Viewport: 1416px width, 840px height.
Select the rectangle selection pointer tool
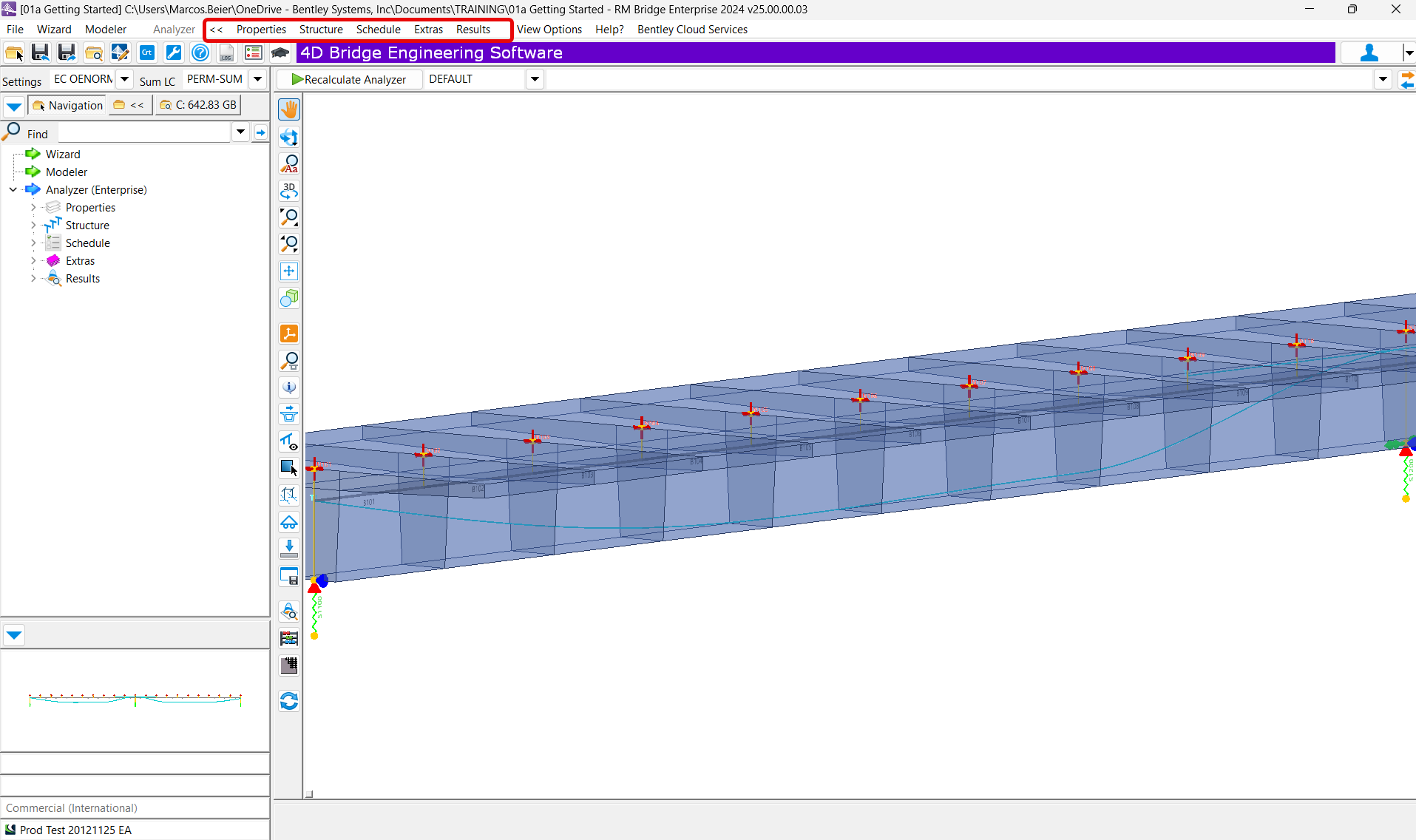pyautogui.click(x=289, y=468)
